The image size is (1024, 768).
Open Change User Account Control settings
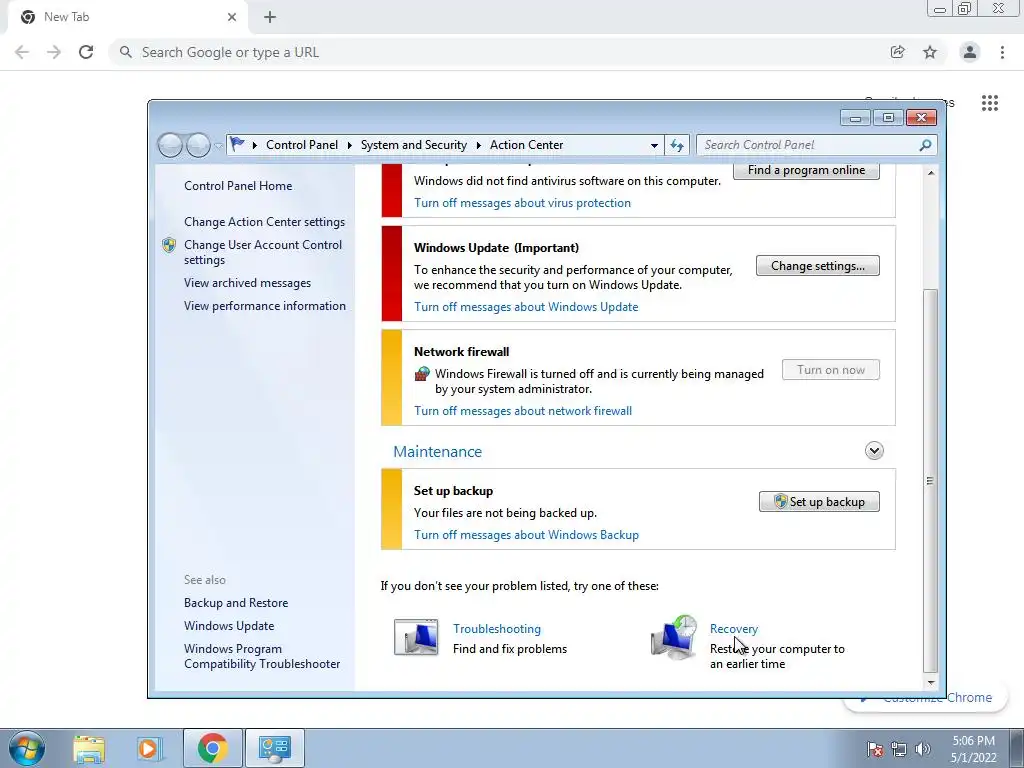tap(263, 252)
